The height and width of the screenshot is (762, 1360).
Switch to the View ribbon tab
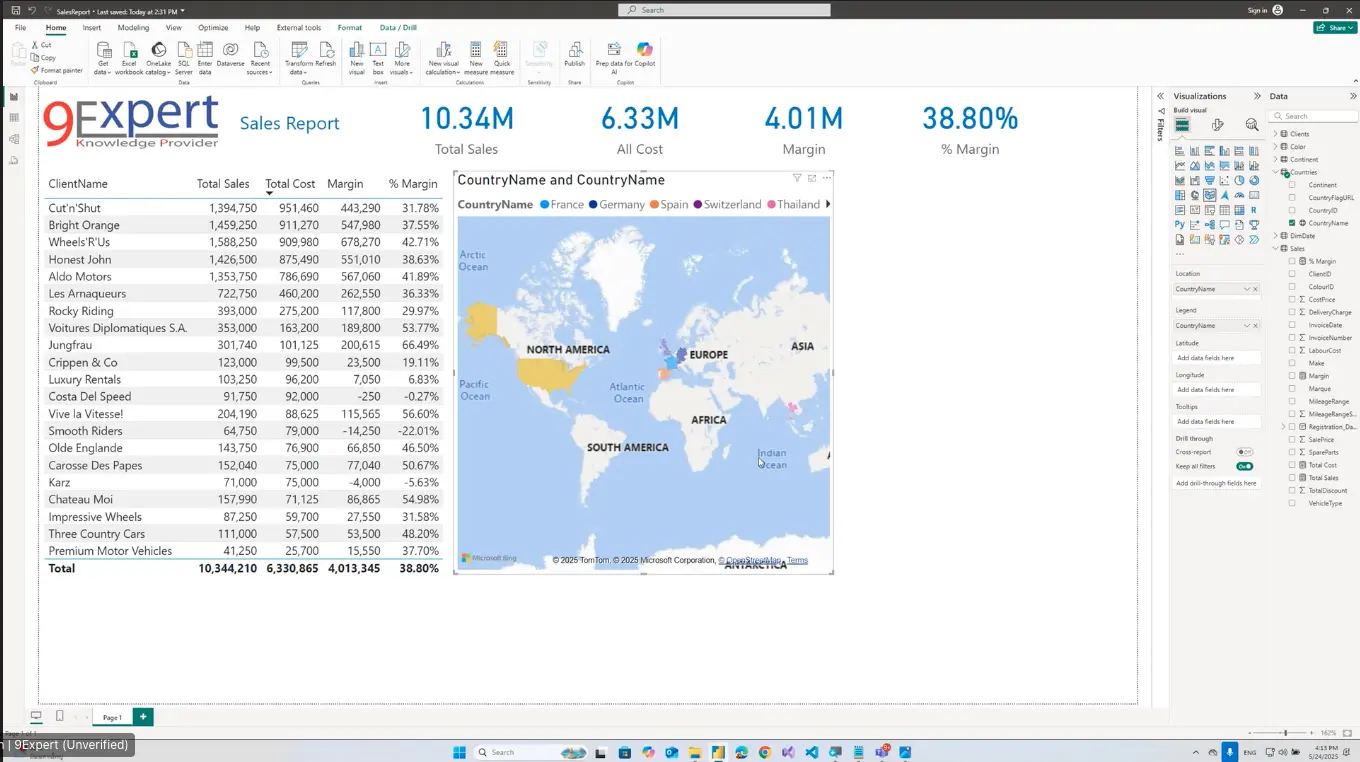pos(174,28)
